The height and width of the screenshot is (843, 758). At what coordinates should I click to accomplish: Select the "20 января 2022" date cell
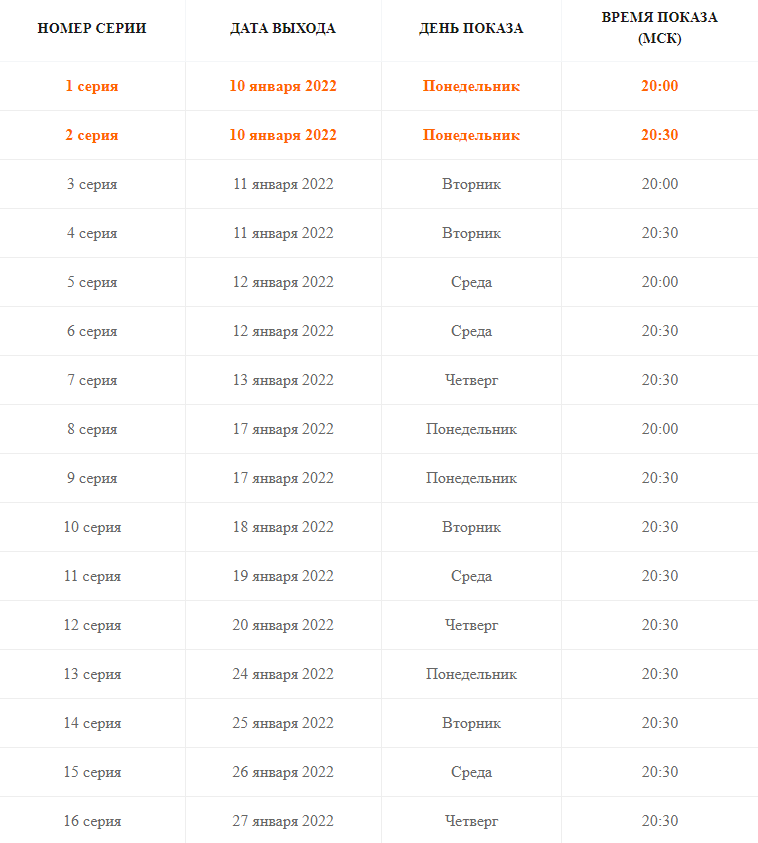coord(283,625)
